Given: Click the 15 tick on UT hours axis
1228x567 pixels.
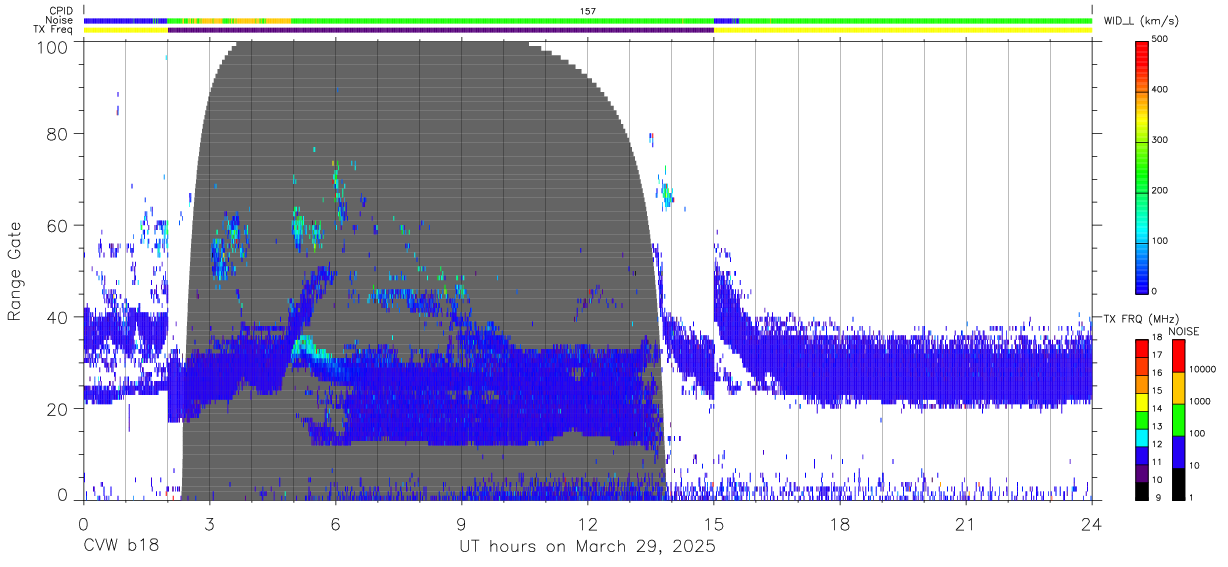Looking at the screenshot, I should coord(714,525).
